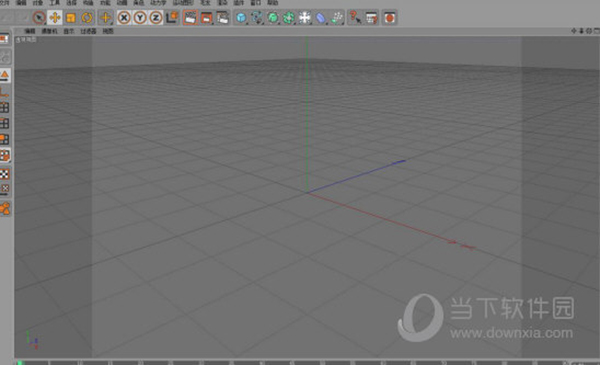Click the green timeline playhead marker

click(20, 362)
